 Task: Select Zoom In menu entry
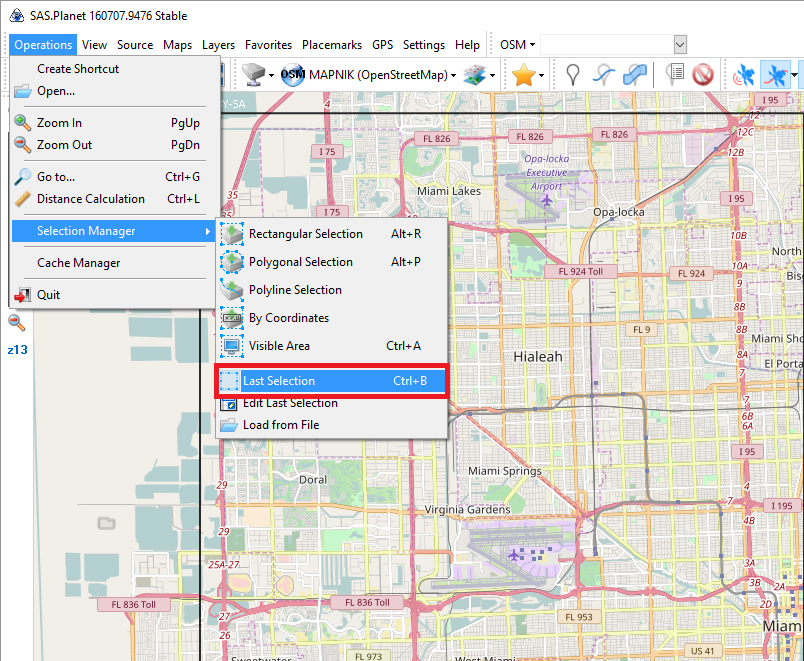113,123
